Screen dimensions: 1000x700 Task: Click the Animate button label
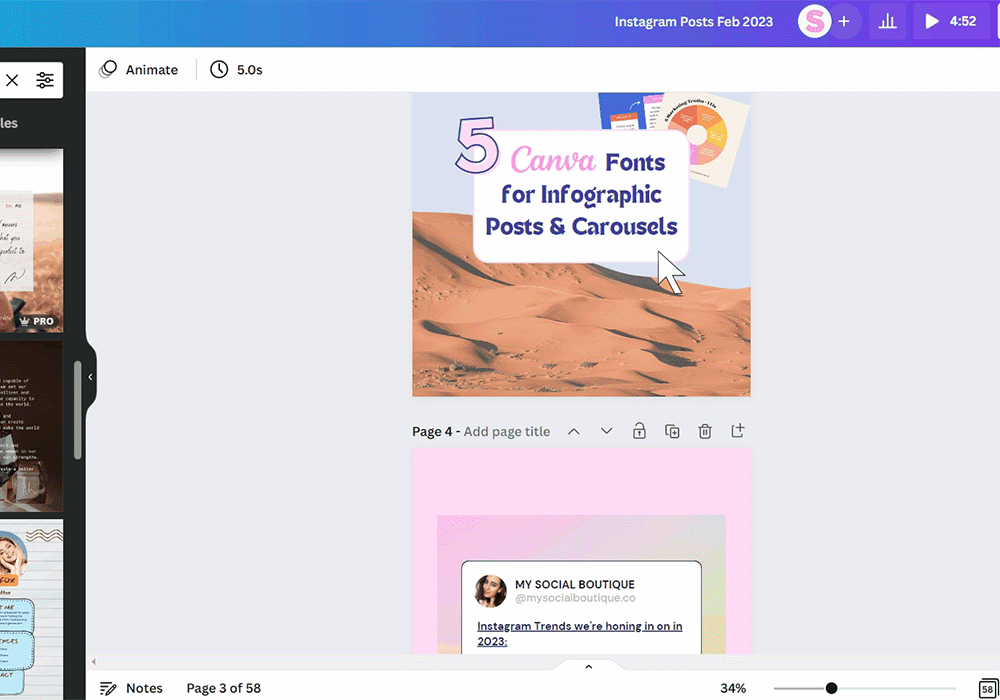point(152,69)
